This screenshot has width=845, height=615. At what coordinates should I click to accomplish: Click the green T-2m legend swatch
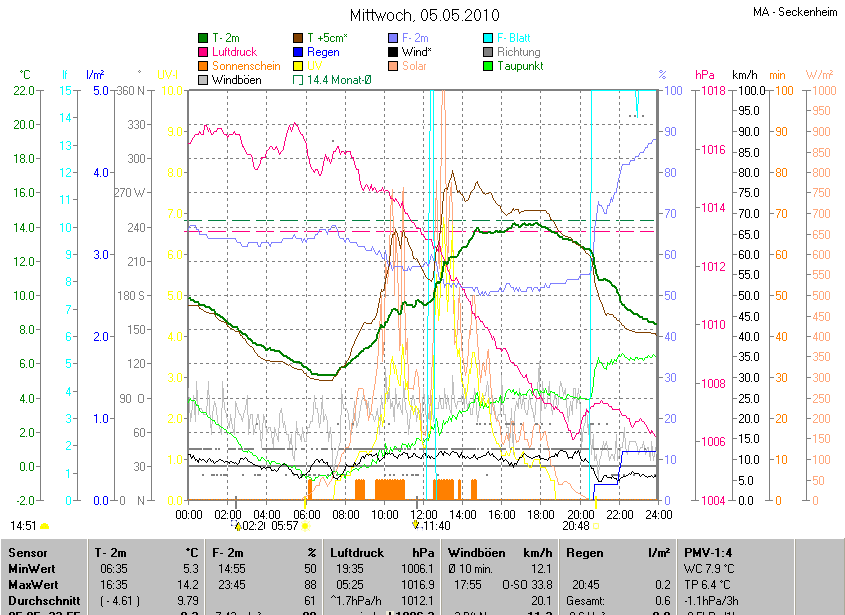(x=204, y=38)
